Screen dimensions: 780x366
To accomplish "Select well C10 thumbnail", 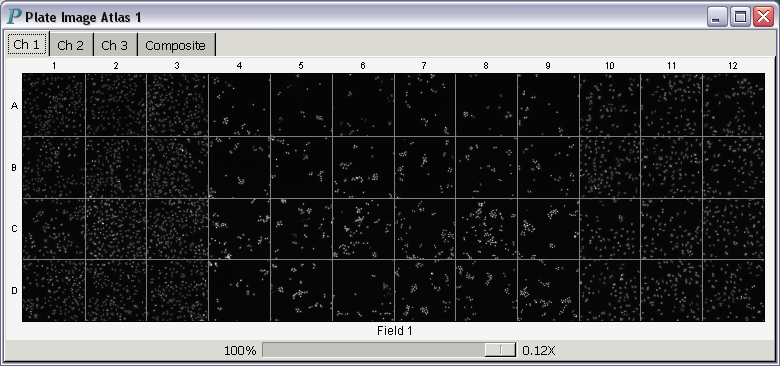I will click(610, 229).
